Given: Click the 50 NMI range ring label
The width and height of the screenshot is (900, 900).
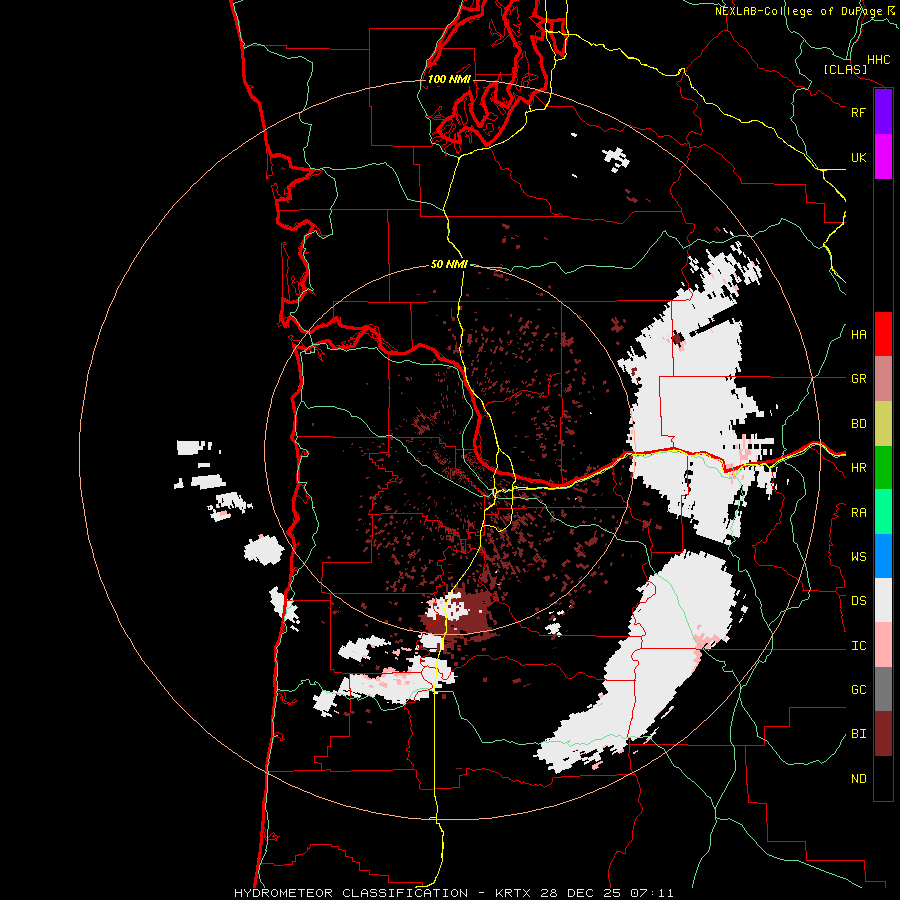Looking at the screenshot, I should coord(449,264).
